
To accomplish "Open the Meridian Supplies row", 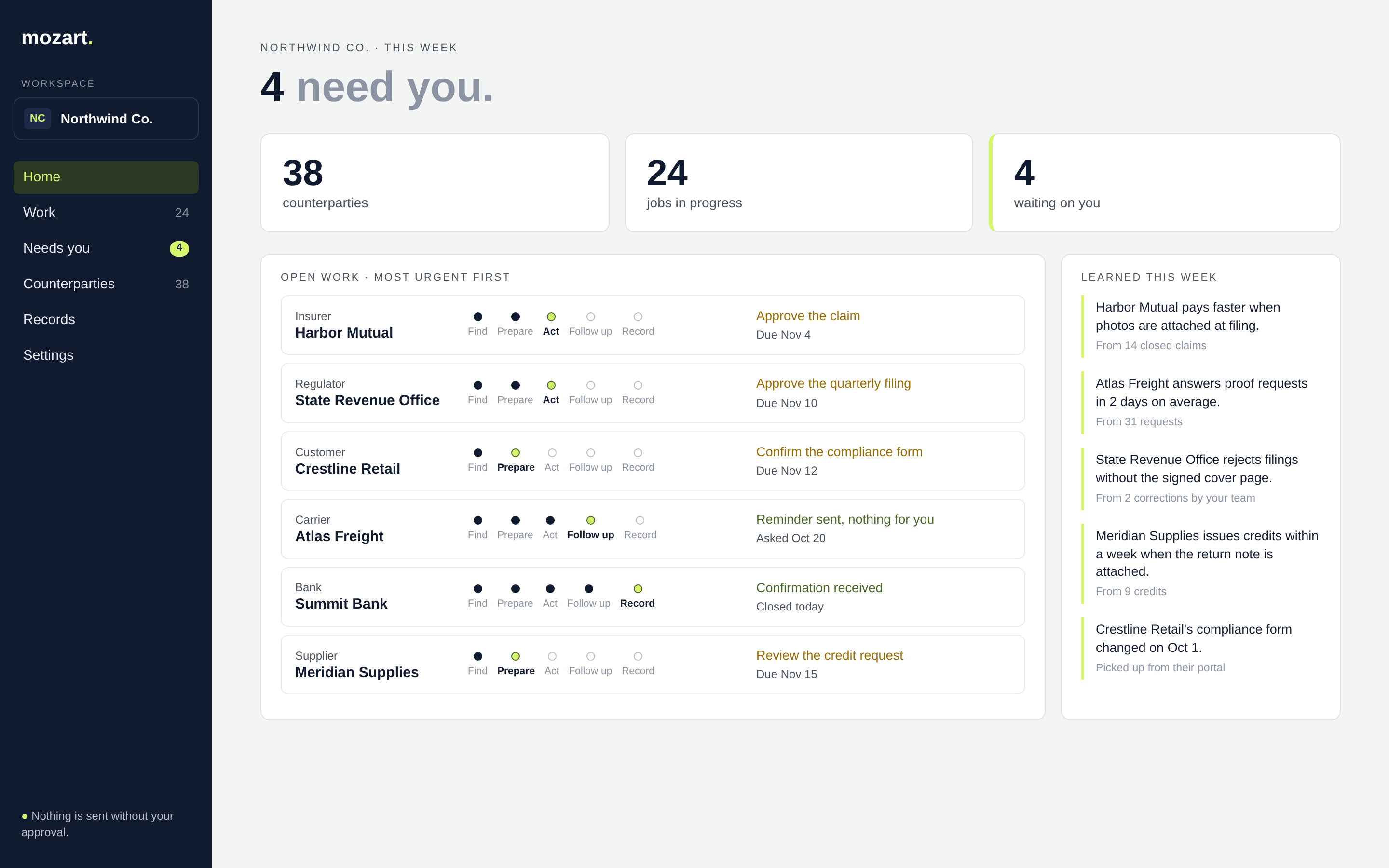I will coord(653,665).
